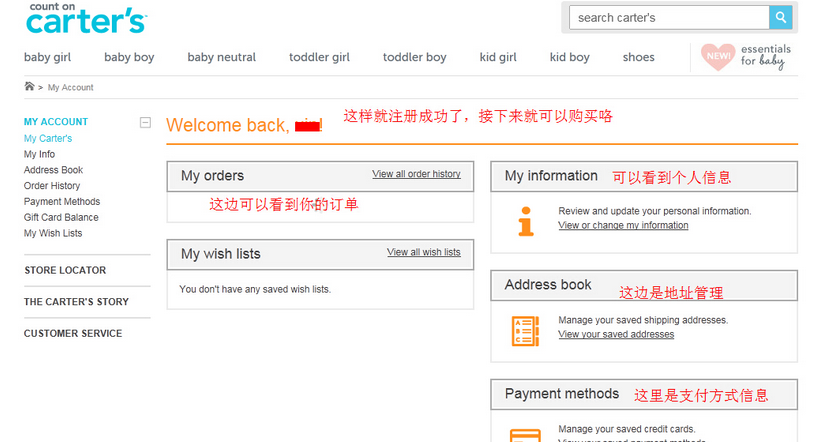Open Order History in sidebar
Image resolution: width=826 pixels, height=442 pixels.
[x=52, y=186]
